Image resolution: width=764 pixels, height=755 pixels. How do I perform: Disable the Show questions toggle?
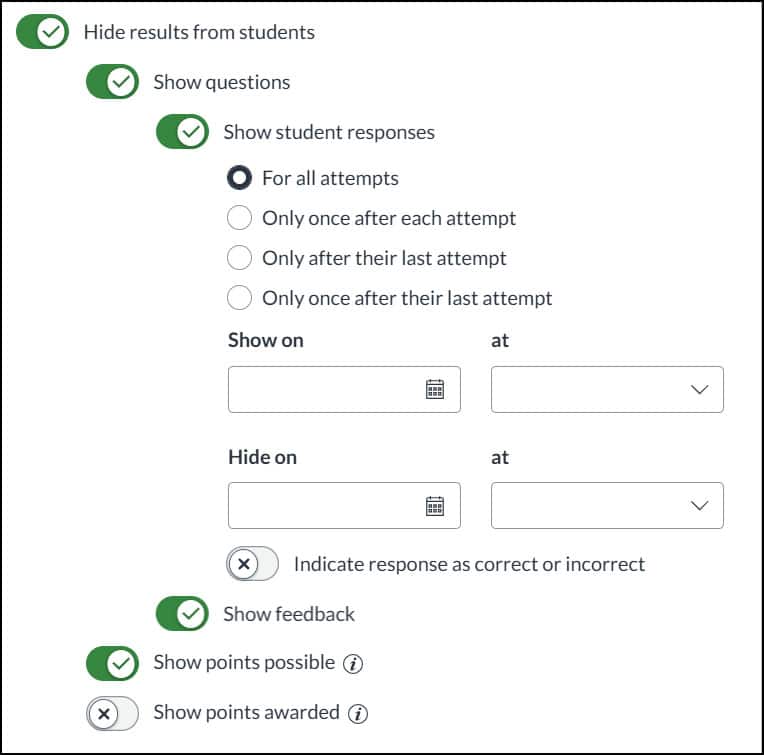point(112,82)
